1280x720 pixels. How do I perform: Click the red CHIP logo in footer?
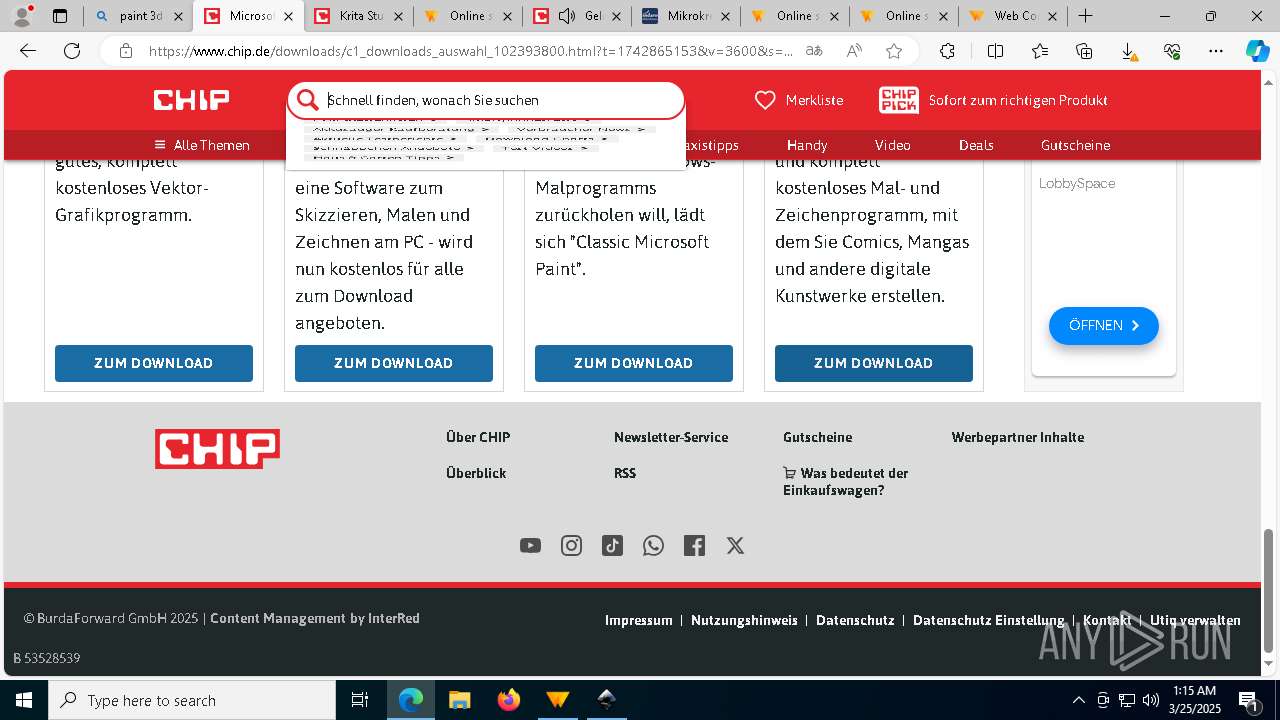pyautogui.click(x=217, y=449)
